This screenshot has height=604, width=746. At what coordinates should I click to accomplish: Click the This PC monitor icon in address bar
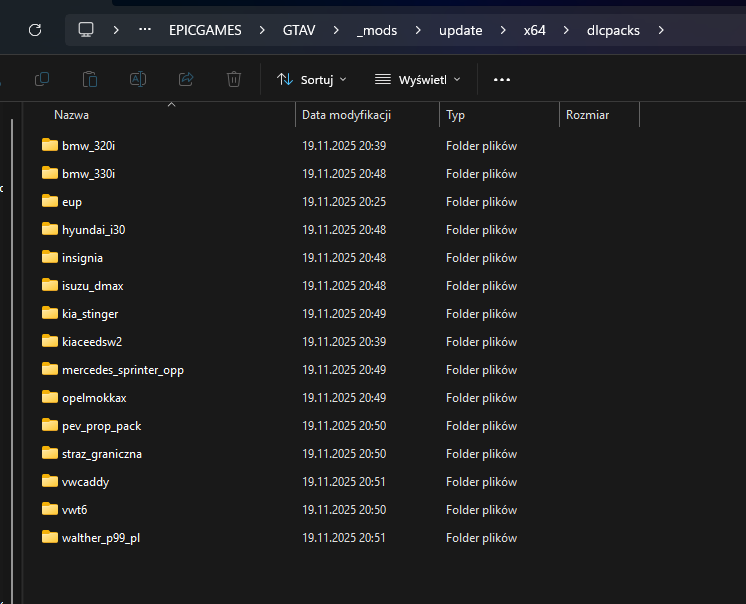pos(87,30)
